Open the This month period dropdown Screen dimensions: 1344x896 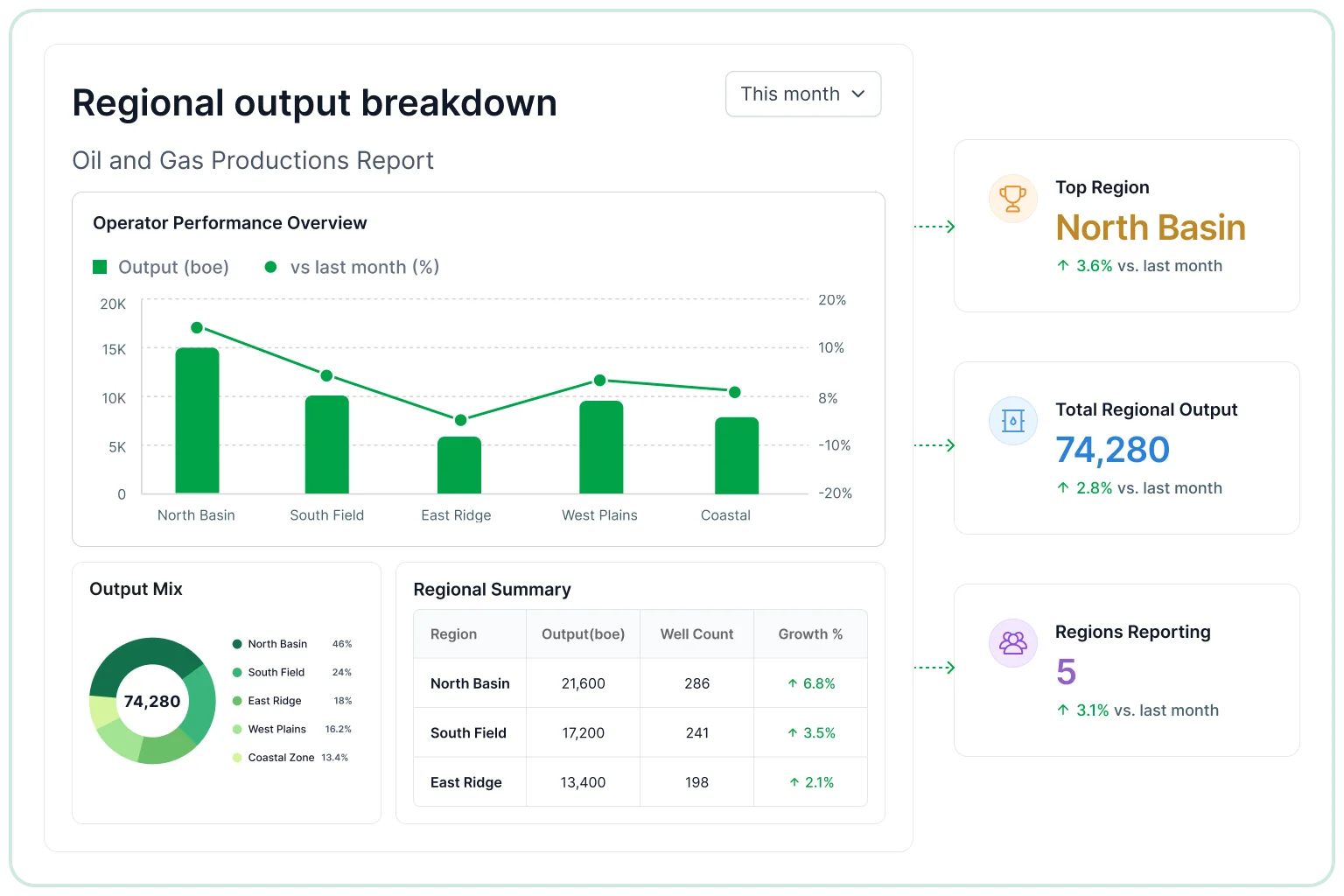[x=803, y=94]
